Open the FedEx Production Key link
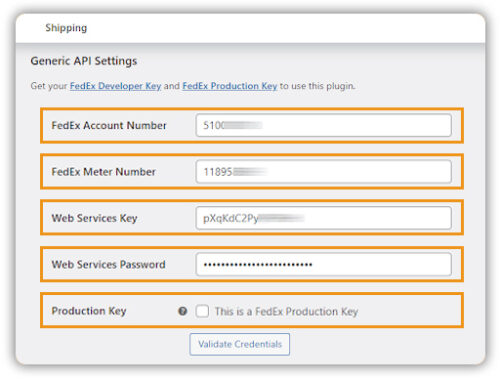Screen dimensions: 500x380 tap(230, 86)
